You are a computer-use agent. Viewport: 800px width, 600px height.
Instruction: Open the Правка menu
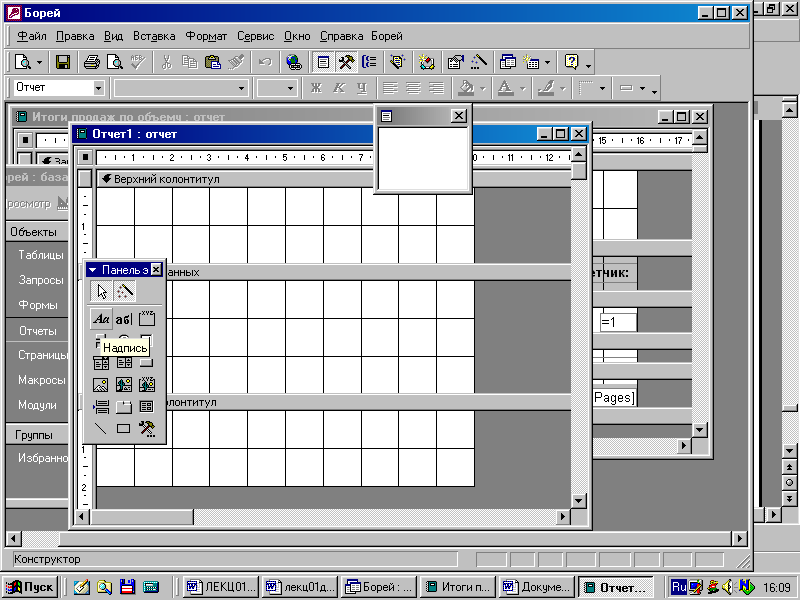point(75,36)
